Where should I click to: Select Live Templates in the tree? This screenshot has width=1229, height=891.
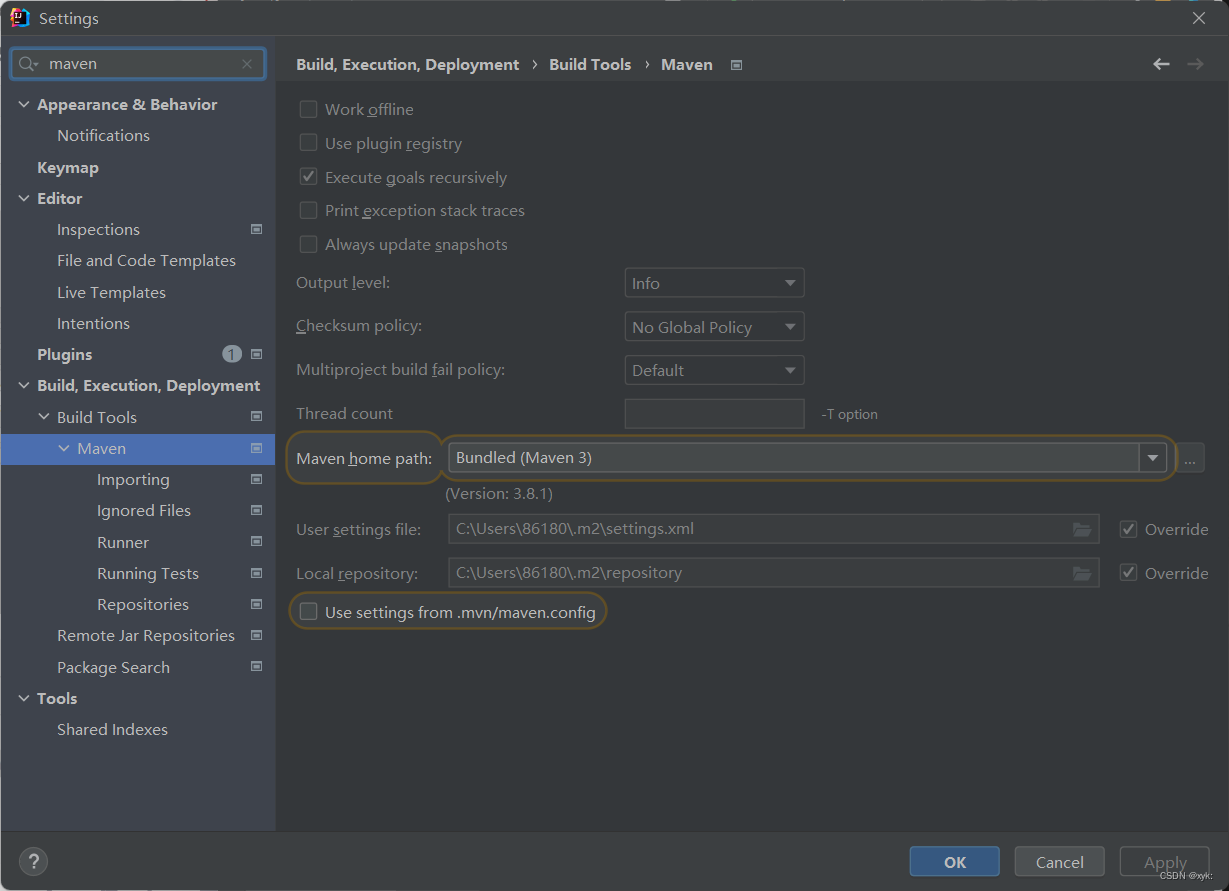click(111, 292)
